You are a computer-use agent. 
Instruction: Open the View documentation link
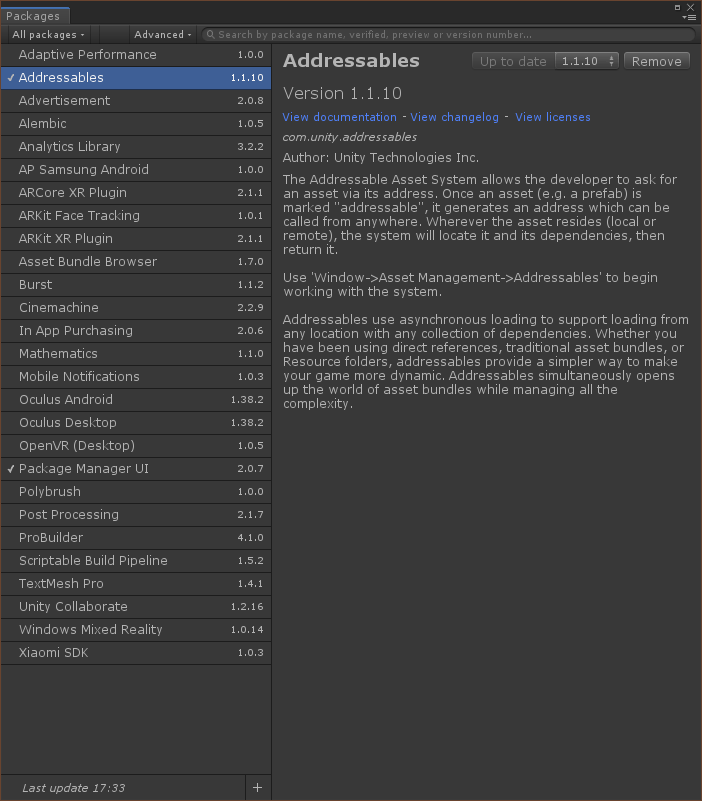pos(339,117)
